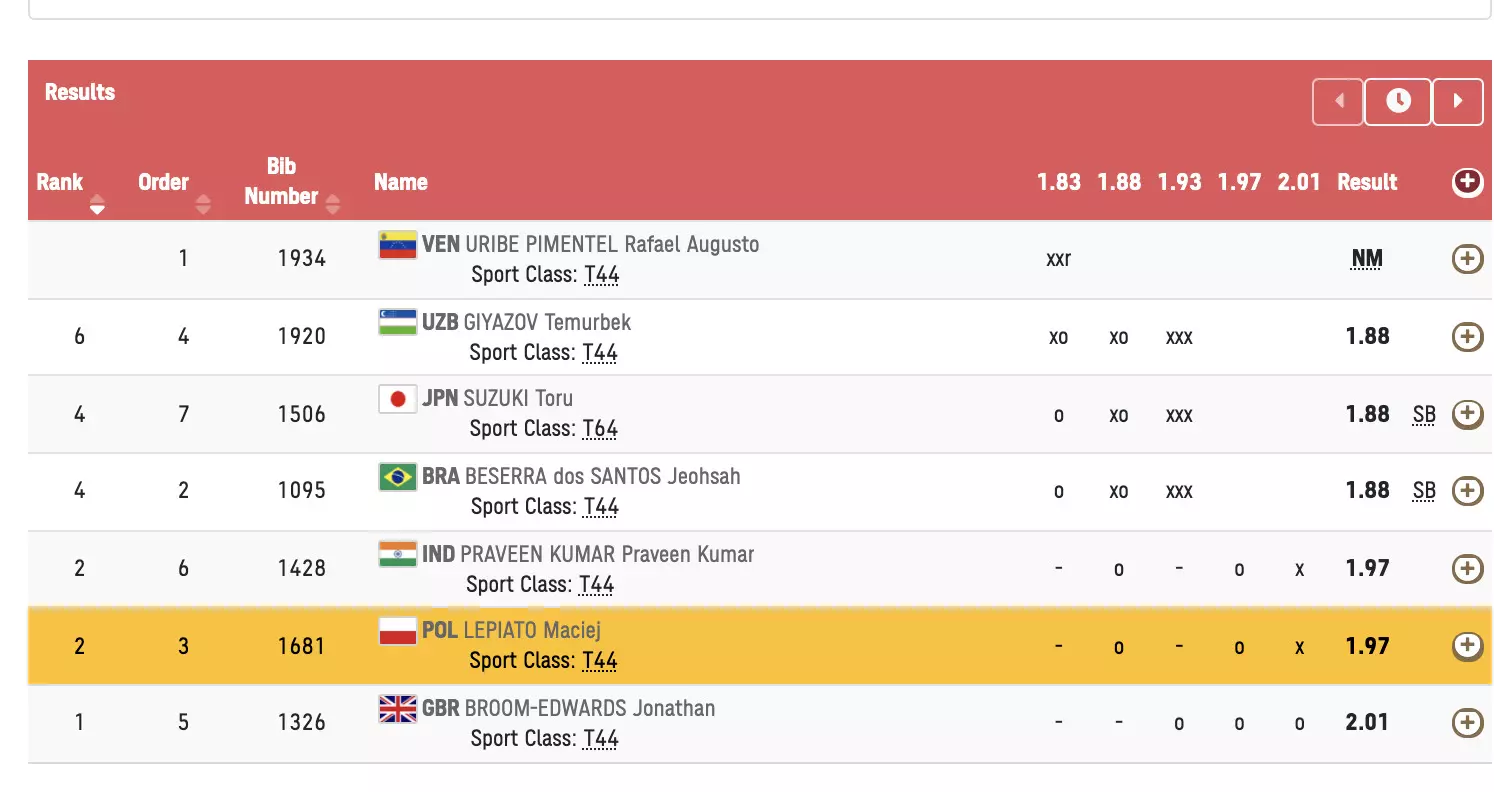
Task: Click the clock icon button
Action: click(1398, 101)
